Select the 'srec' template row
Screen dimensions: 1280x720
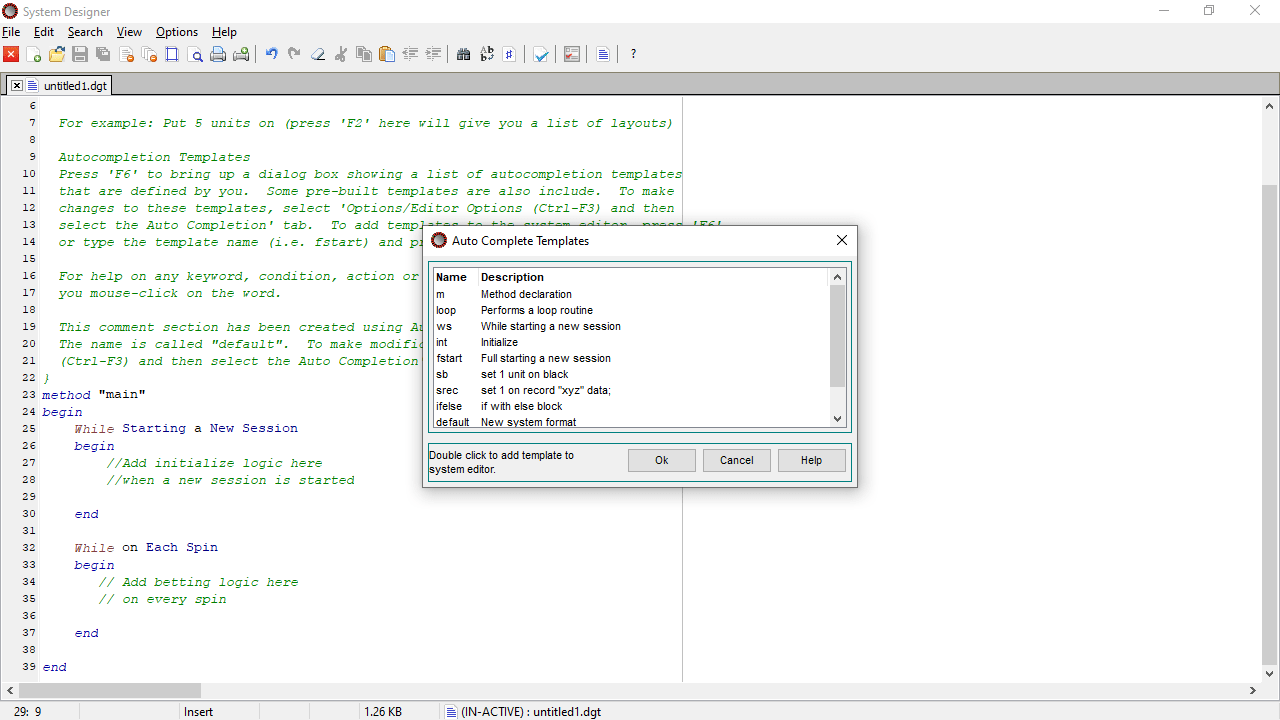point(632,390)
